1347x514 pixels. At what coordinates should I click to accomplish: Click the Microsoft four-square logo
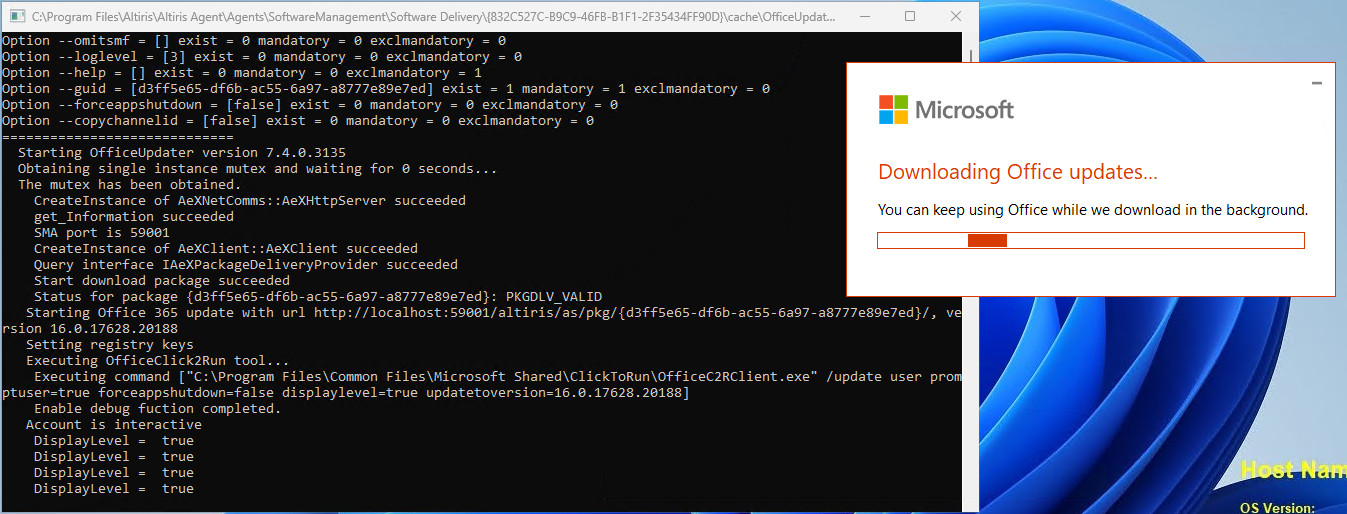tap(893, 110)
